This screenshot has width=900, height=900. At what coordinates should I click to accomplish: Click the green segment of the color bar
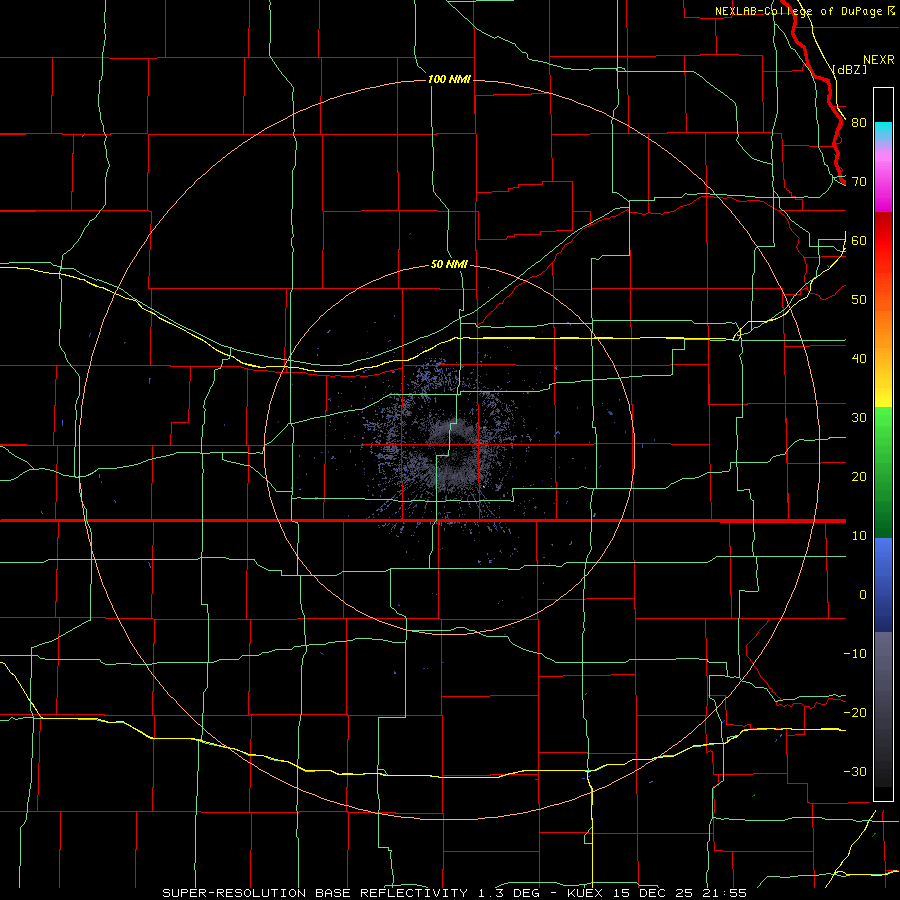[883, 472]
